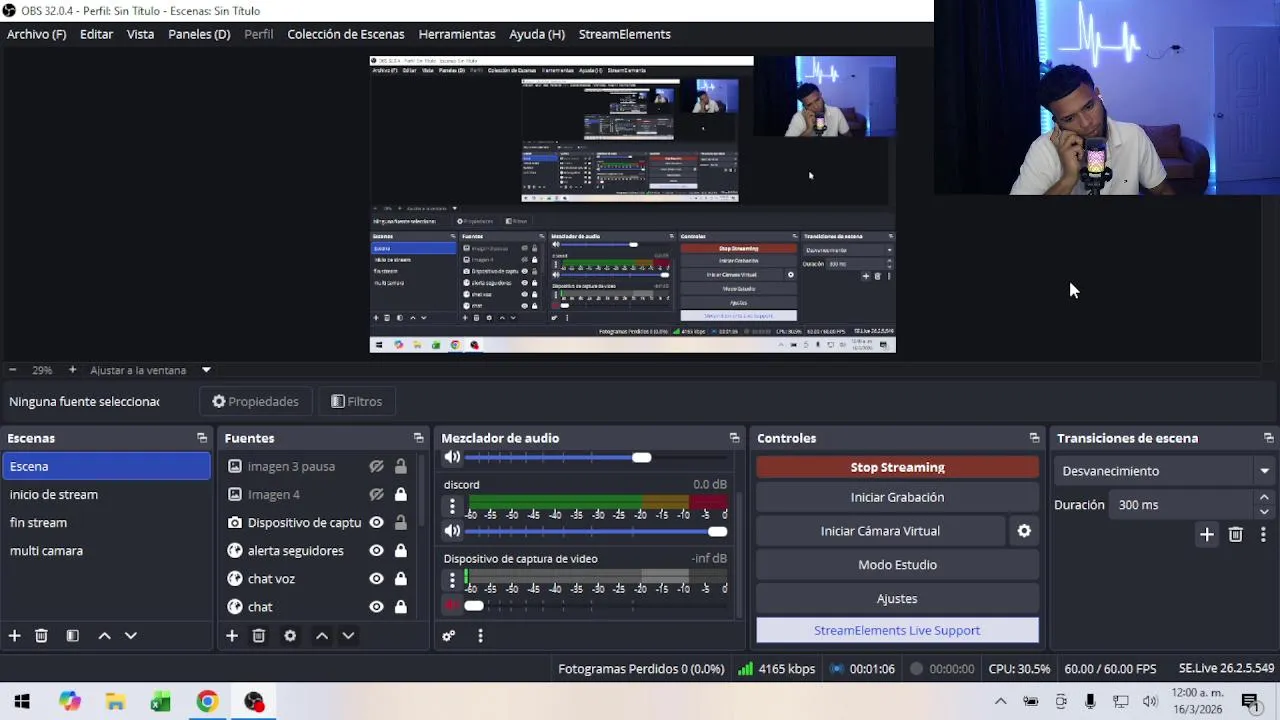Viewport: 1280px width, 720px height.
Task: Undock the Controles panel
Action: pyautogui.click(x=1034, y=438)
